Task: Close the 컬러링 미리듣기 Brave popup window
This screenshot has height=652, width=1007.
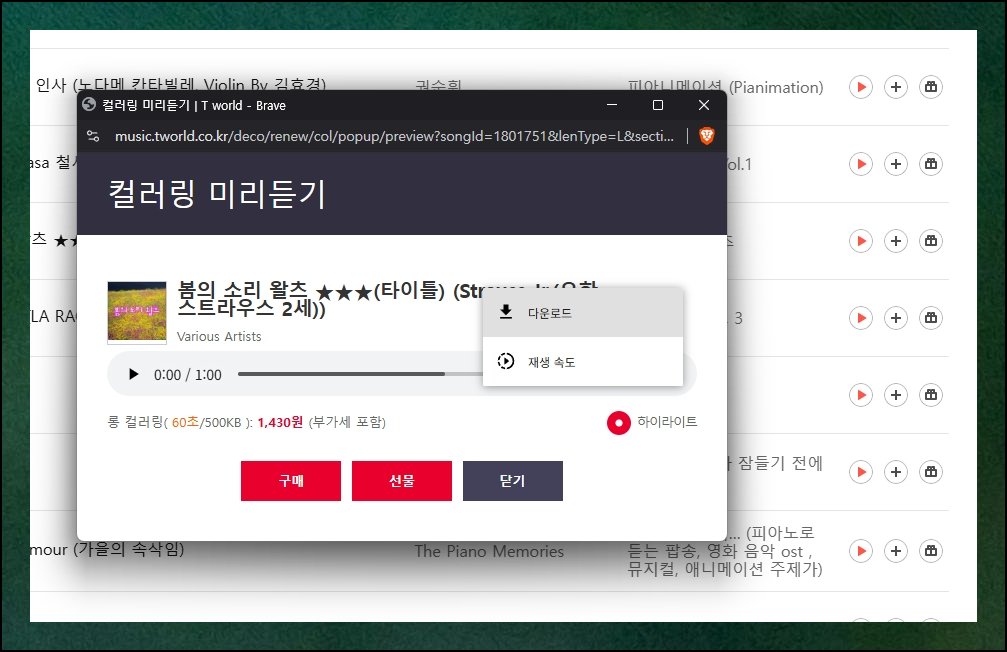Action: [x=704, y=105]
